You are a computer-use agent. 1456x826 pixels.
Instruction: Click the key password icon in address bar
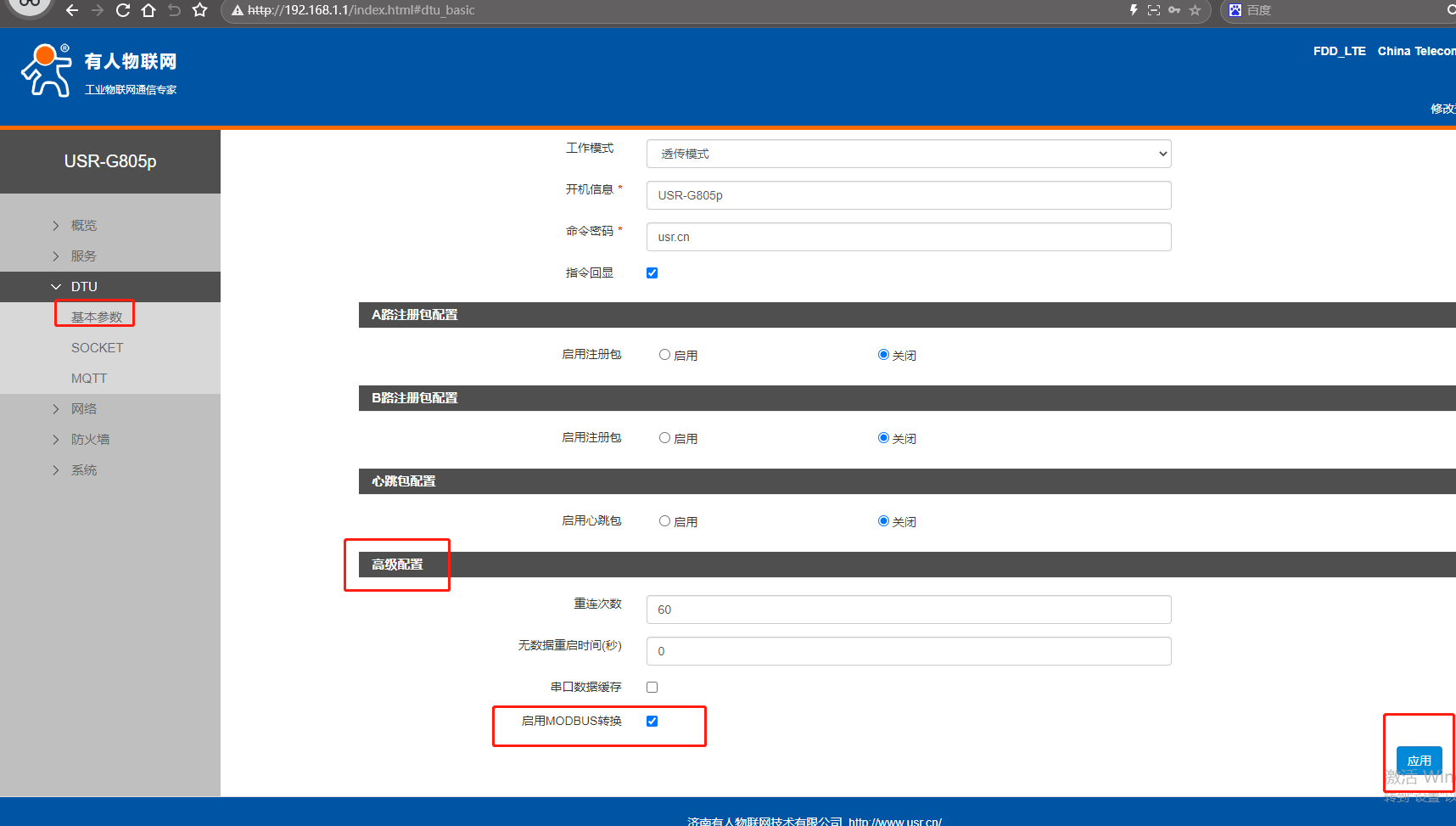click(x=1174, y=10)
